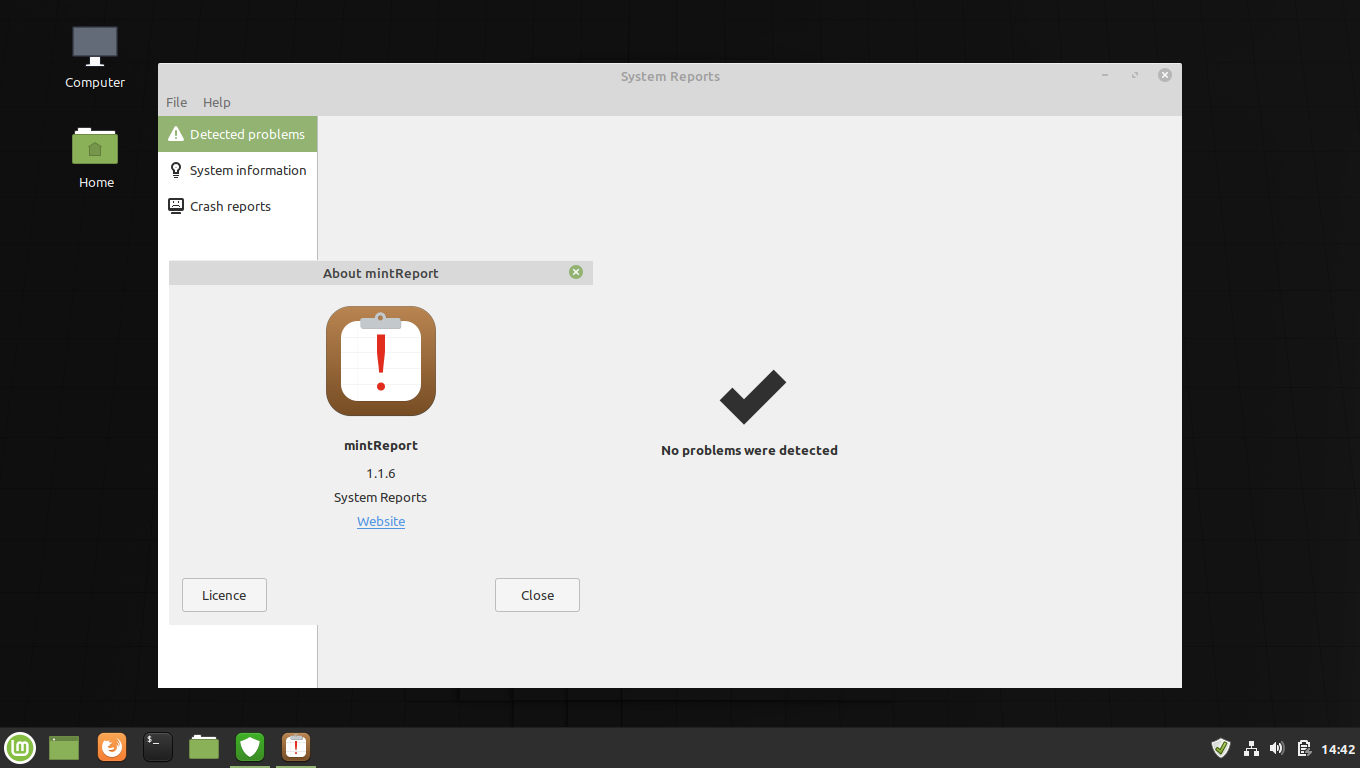Open the Terminal from the panel
Image resolution: width=1360 pixels, height=768 pixels.
tap(158, 747)
